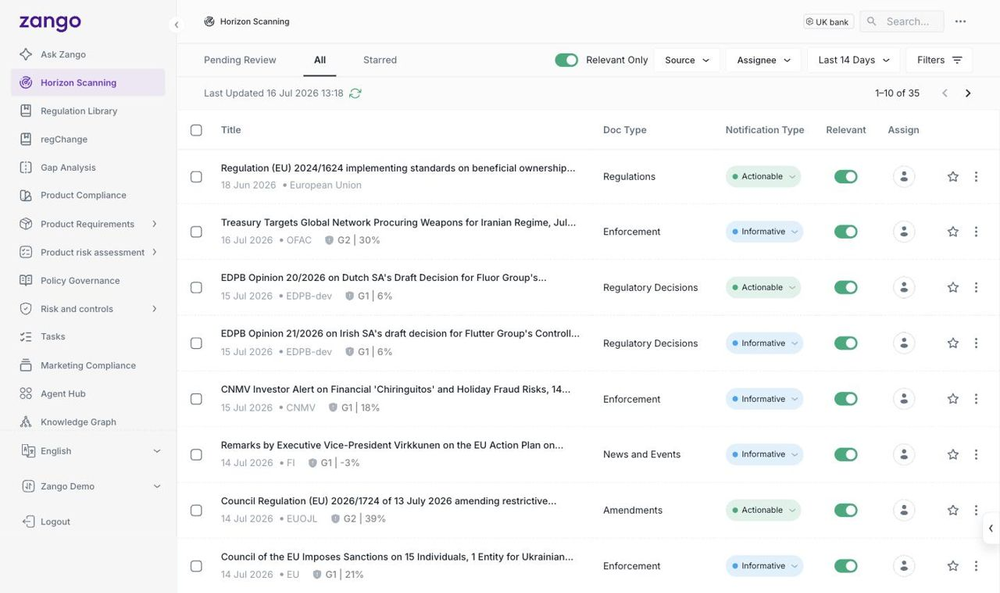Screen dimensions: 1000x593
Task: Star the EDPB Opinion 20/2026 item
Action: [x=953, y=288]
